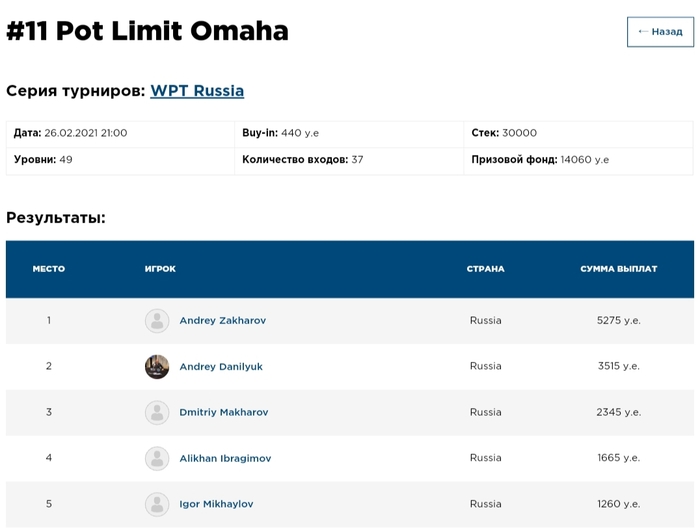The image size is (700, 531).
Task: Click Alikhan Ibragimov's default avatar icon
Action: click(157, 458)
